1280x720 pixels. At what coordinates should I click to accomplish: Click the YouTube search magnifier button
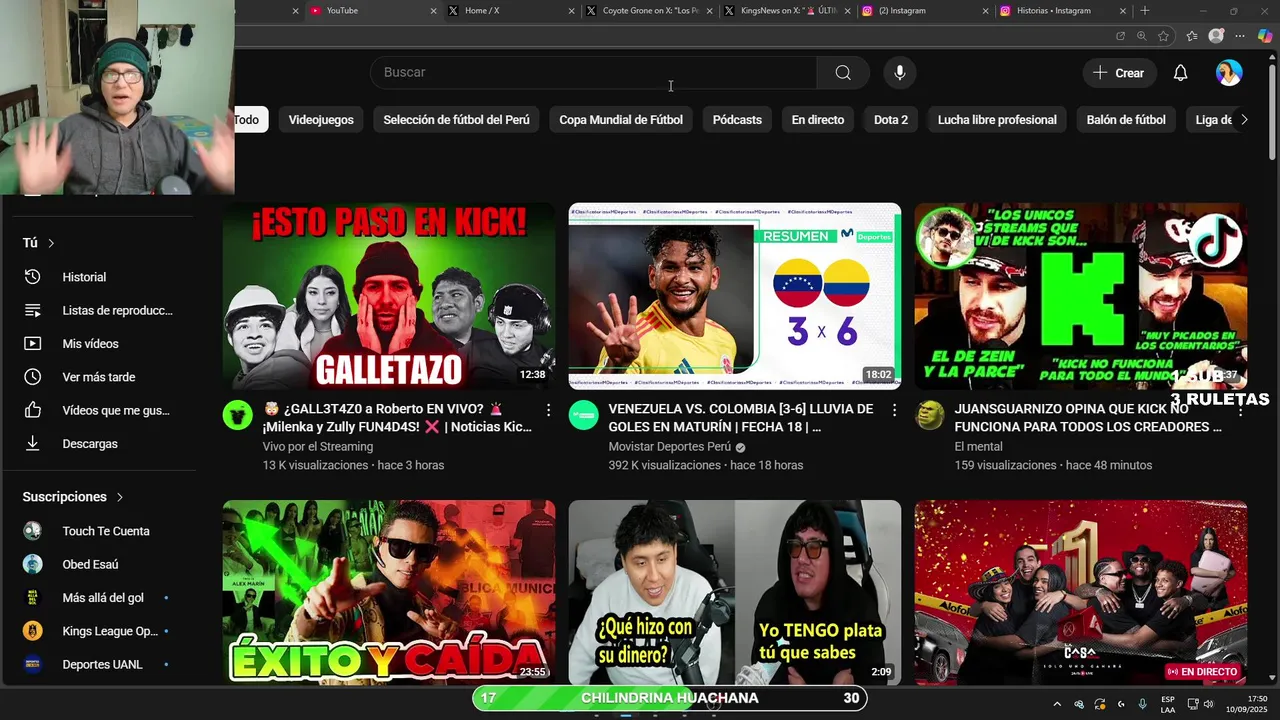[843, 72]
